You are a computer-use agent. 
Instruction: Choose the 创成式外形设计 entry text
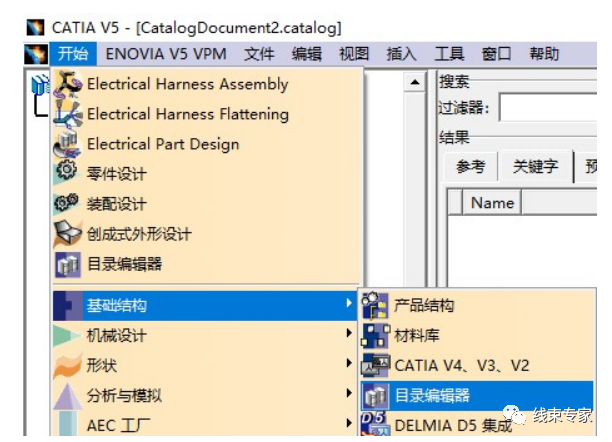pyautogui.click(x=139, y=234)
